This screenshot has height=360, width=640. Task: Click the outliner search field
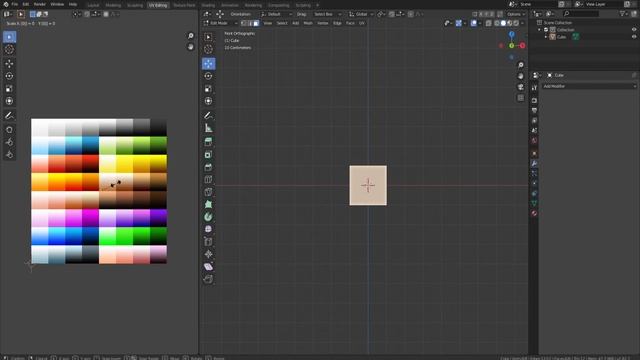580,14
